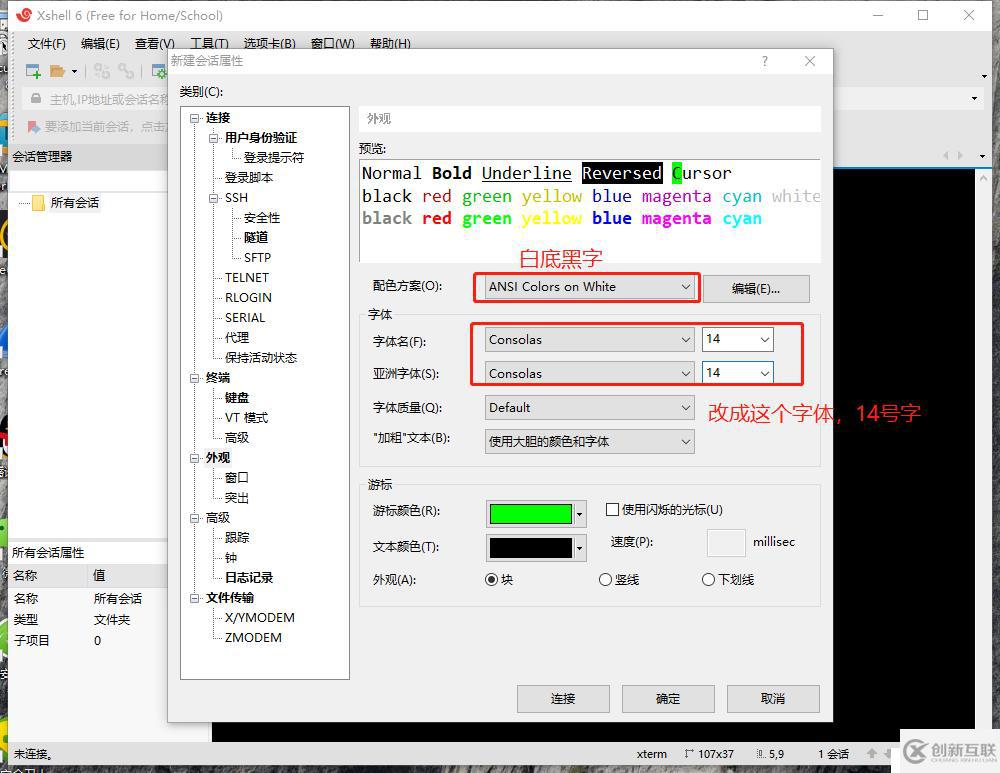Collapse the 用户身份验证 tree node
The height and width of the screenshot is (773, 1000).
click(x=214, y=138)
